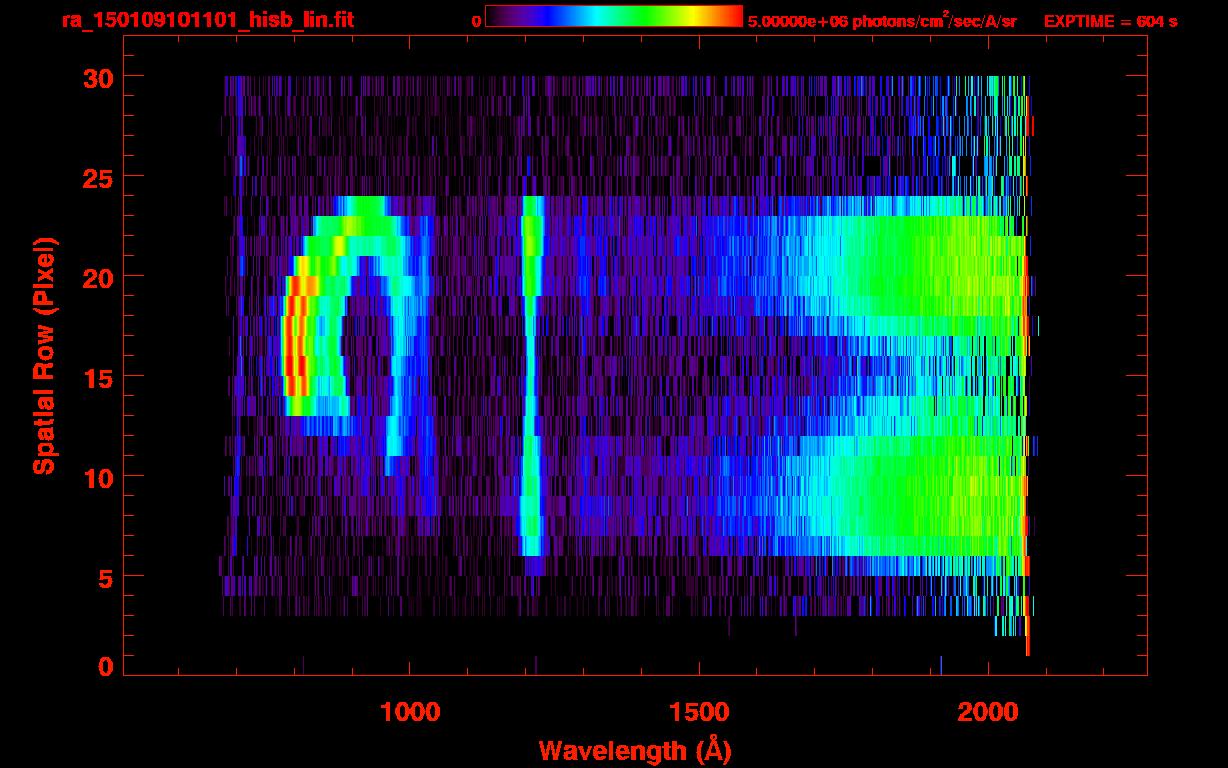Click the color bar minimum label 0
The width and height of the screenshot is (1228, 768).
(476, 21)
